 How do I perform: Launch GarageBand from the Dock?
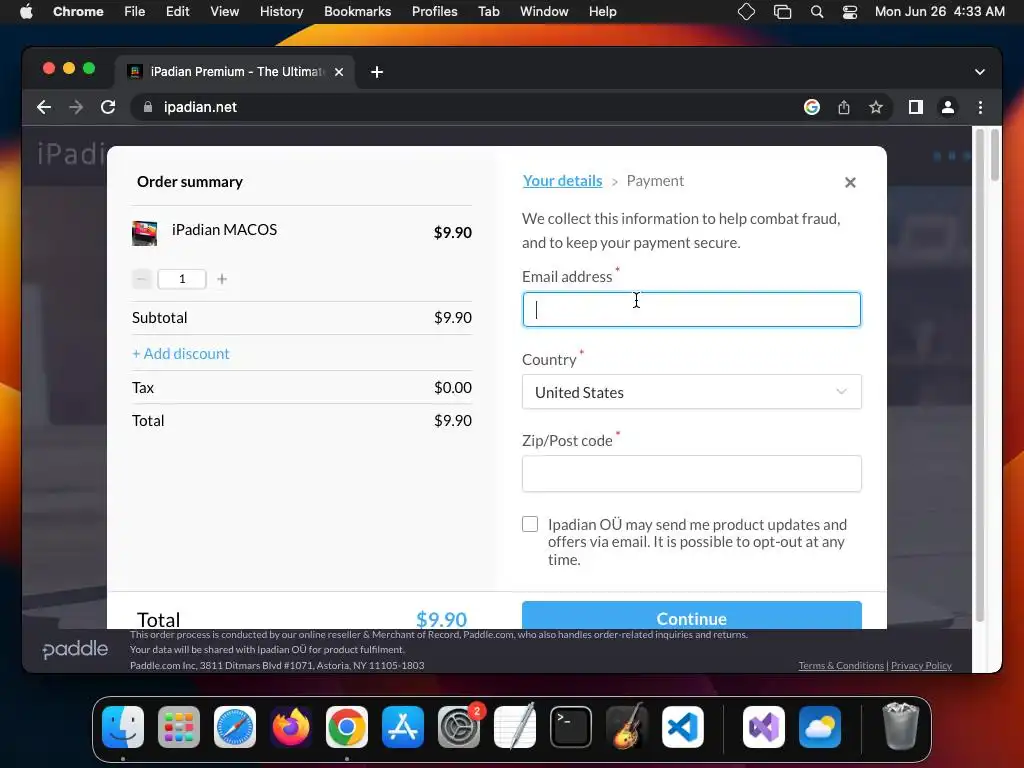click(627, 727)
